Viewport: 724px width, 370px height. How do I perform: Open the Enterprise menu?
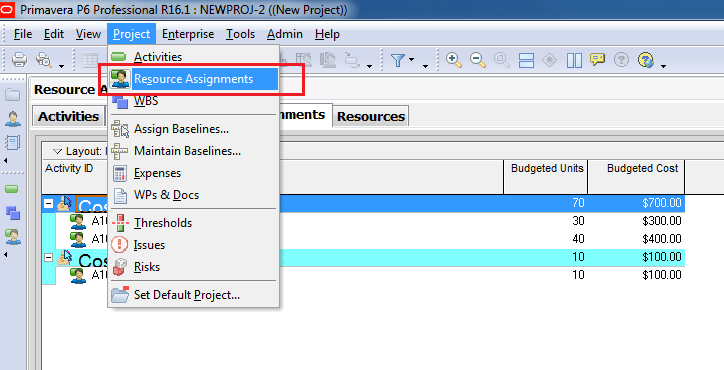pyautogui.click(x=188, y=34)
